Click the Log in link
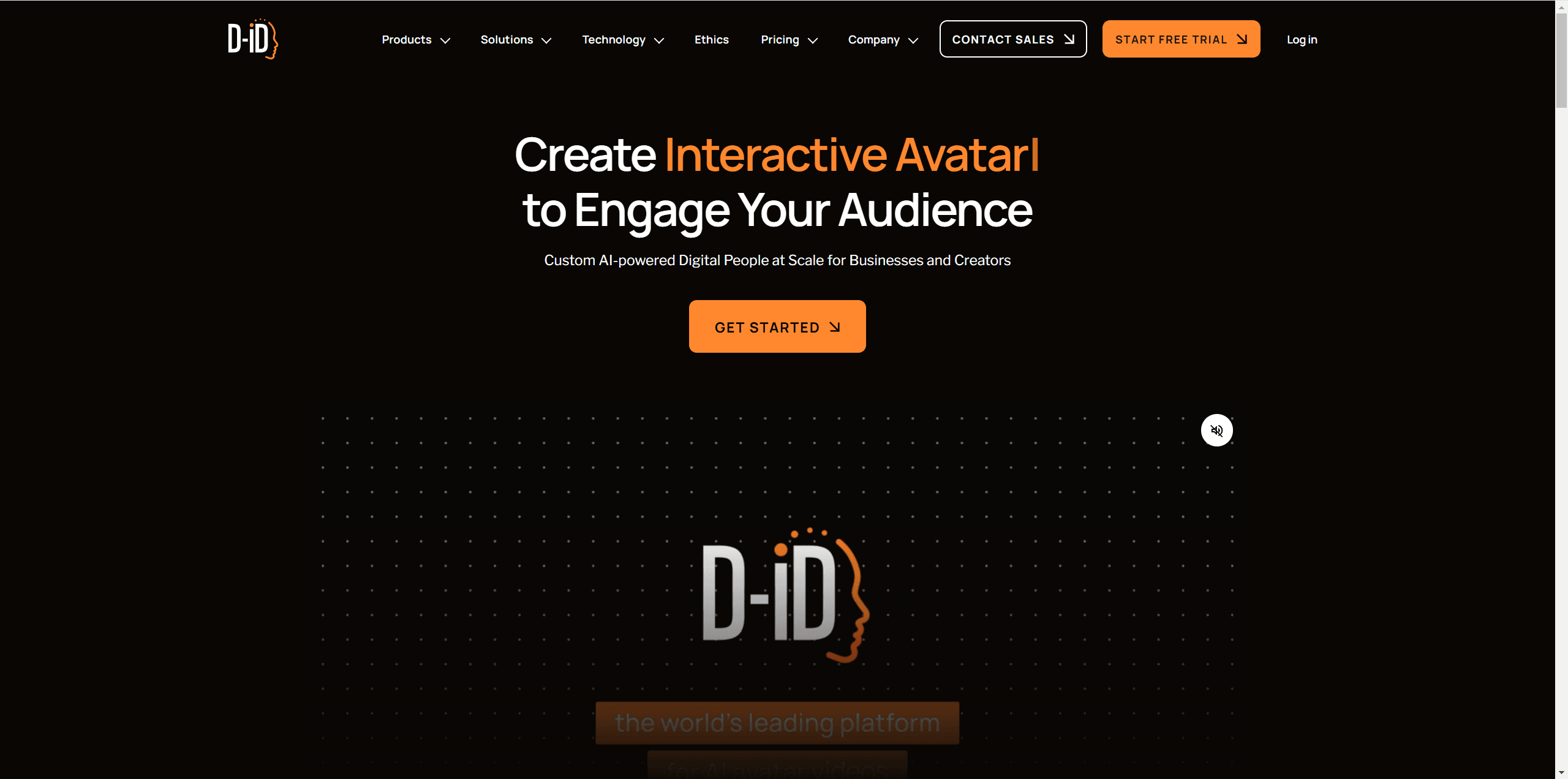 1302,38
